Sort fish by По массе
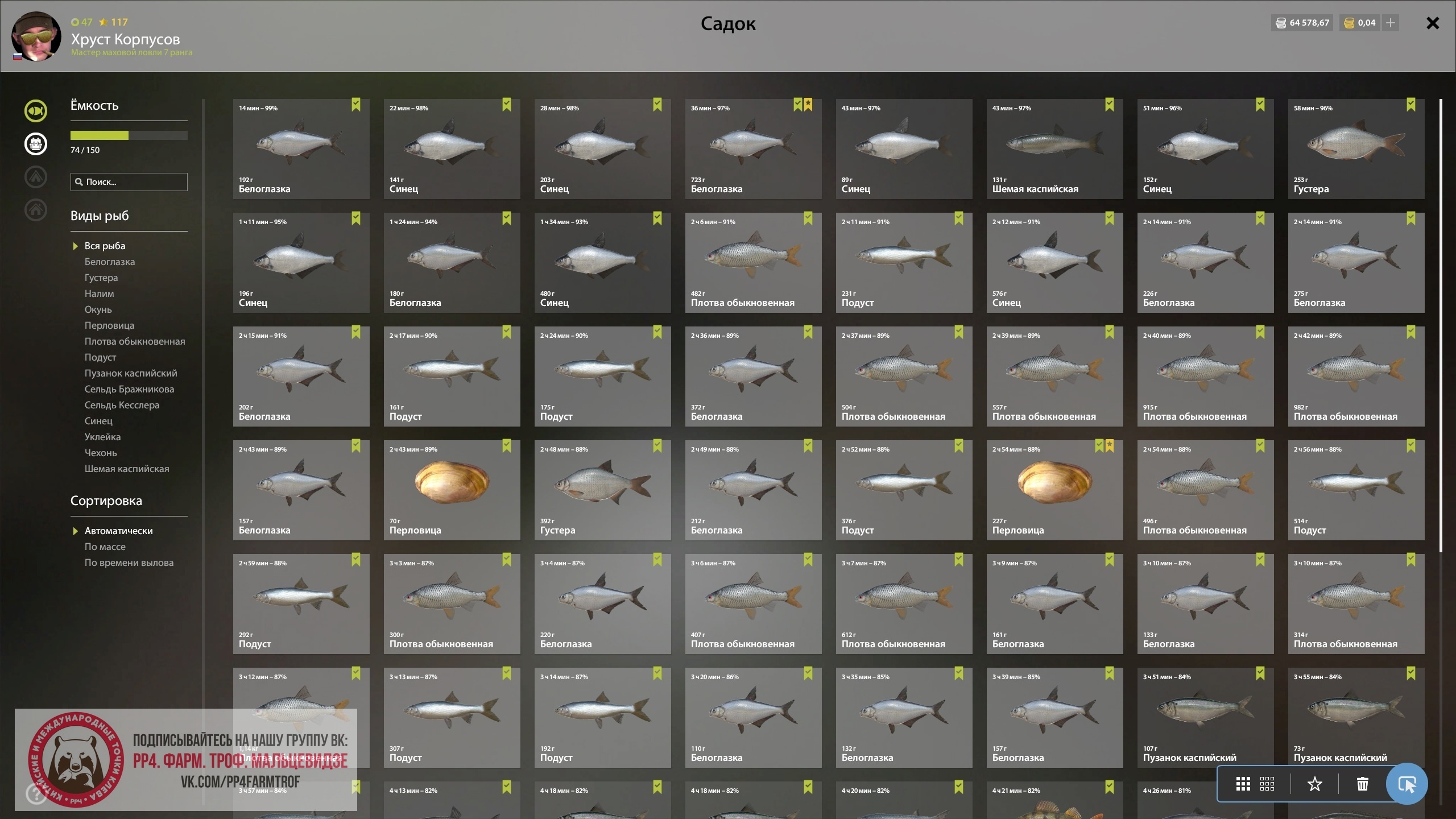 click(x=105, y=547)
